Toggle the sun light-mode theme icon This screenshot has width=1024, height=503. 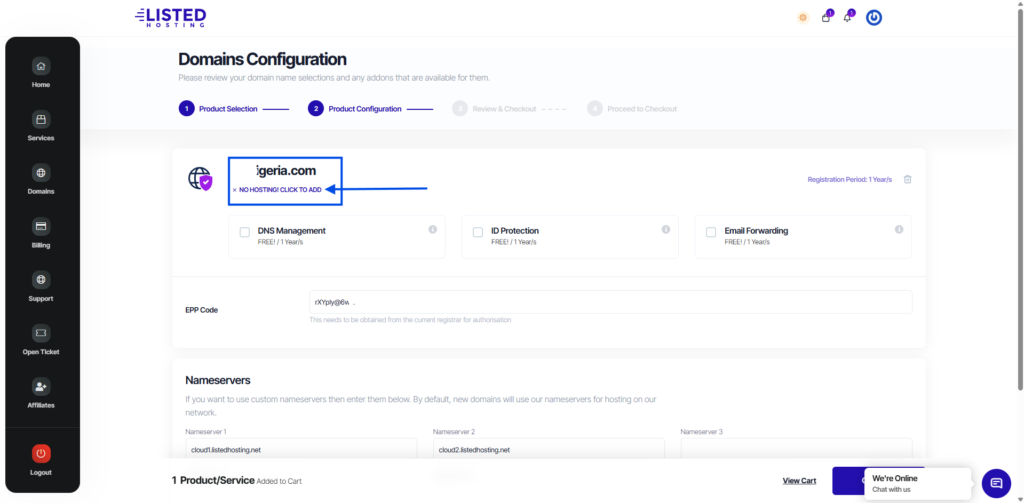click(x=802, y=17)
